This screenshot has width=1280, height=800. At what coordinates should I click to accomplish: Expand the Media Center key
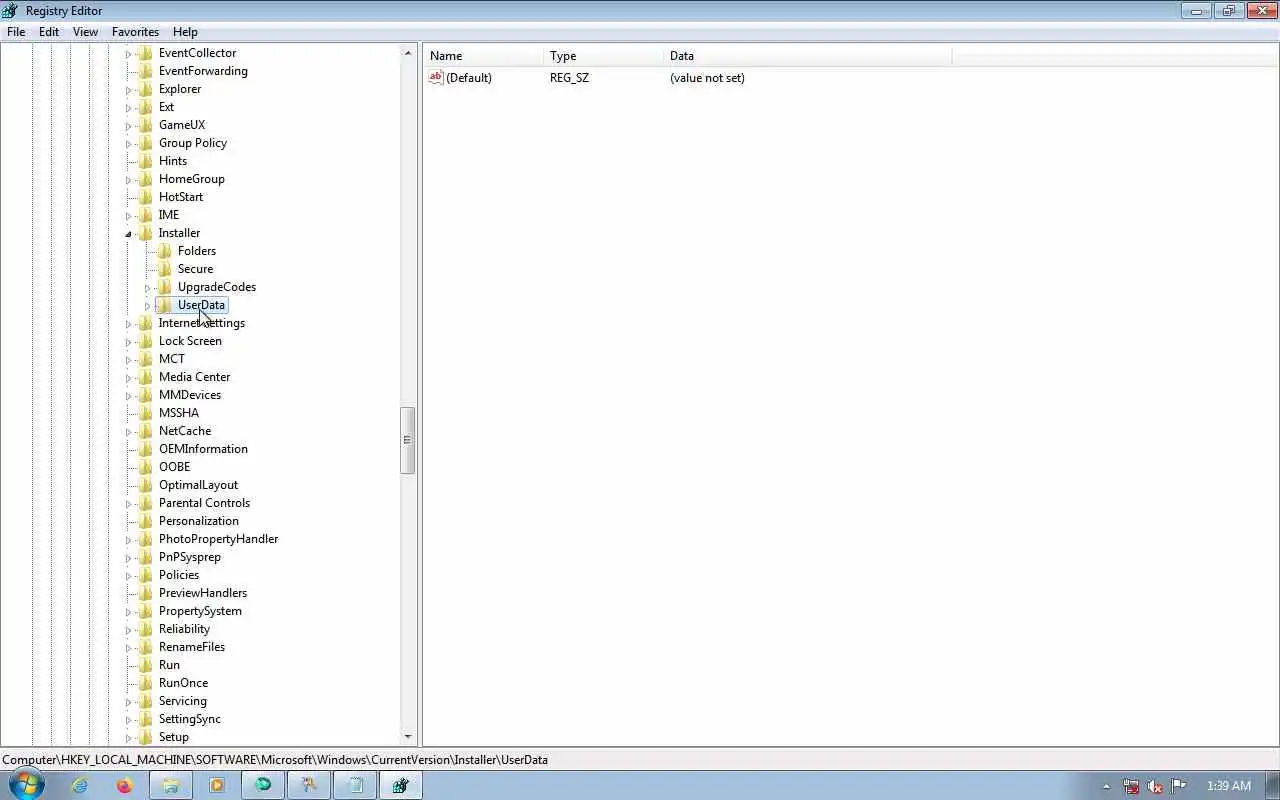pos(128,378)
